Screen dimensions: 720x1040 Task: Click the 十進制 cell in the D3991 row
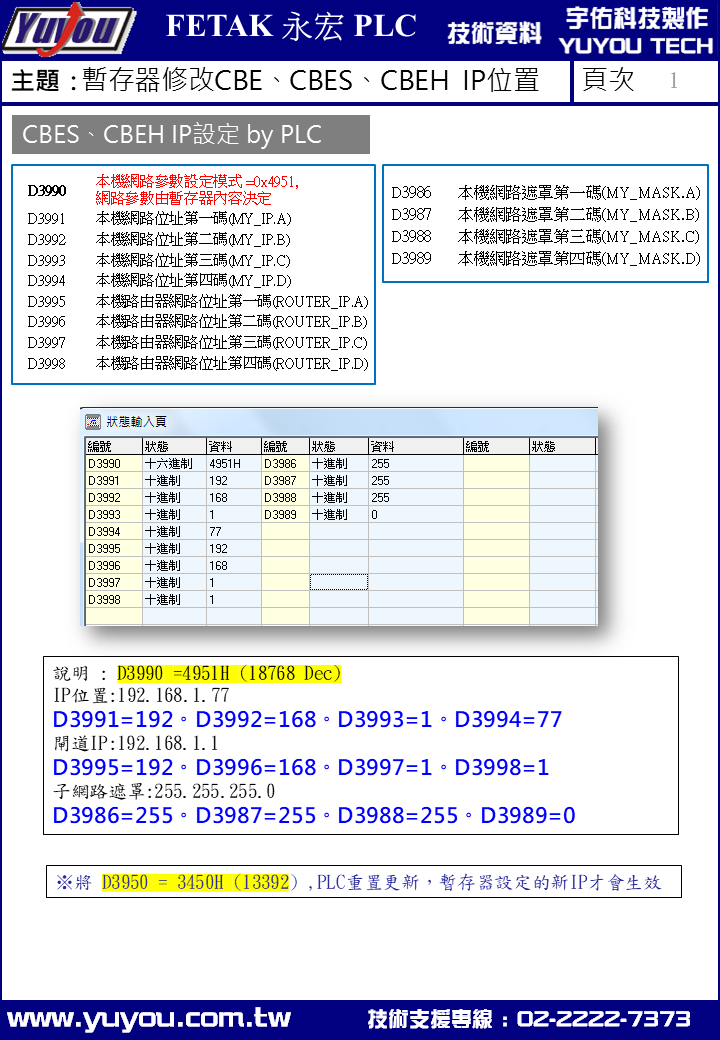coord(174,481)
